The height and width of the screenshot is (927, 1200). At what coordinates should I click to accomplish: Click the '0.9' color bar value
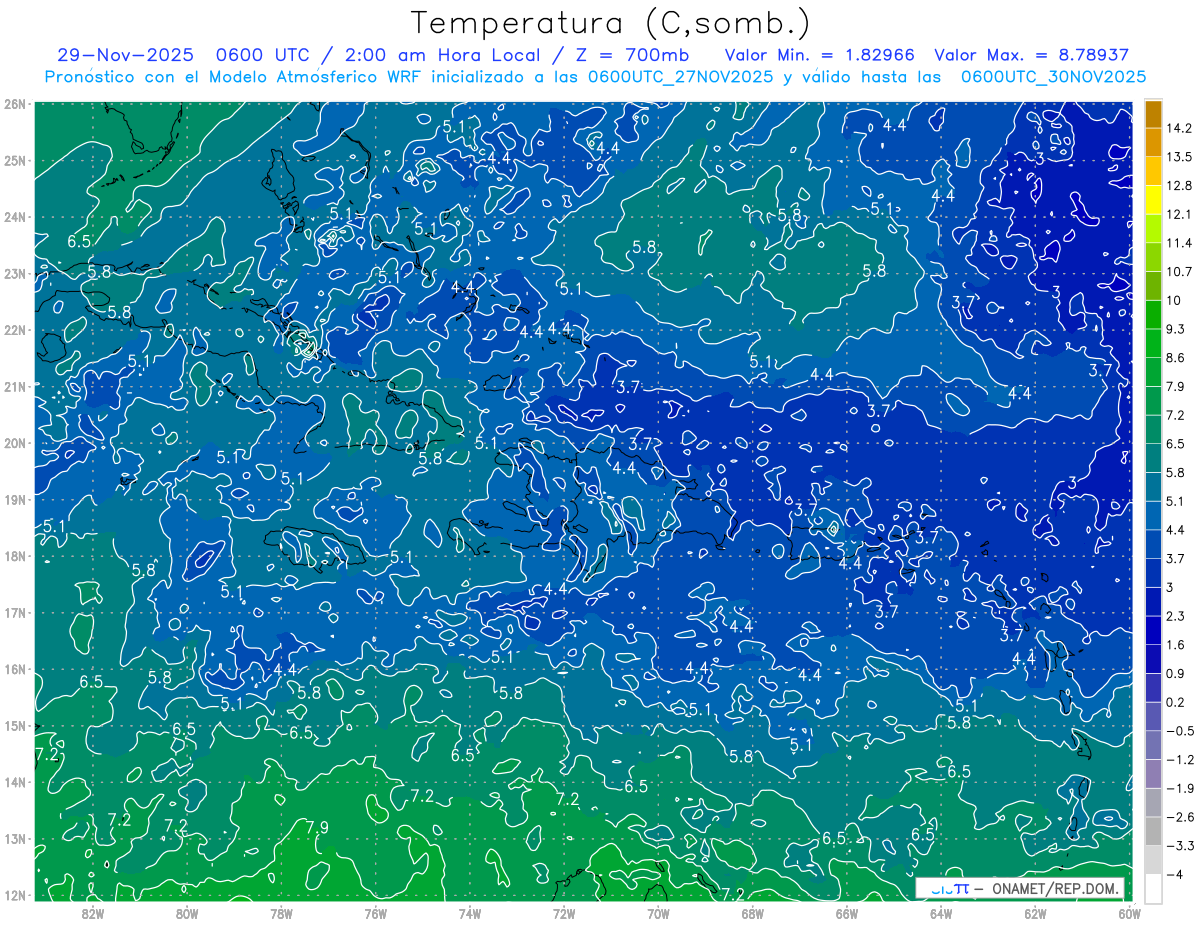(1177, 674)
